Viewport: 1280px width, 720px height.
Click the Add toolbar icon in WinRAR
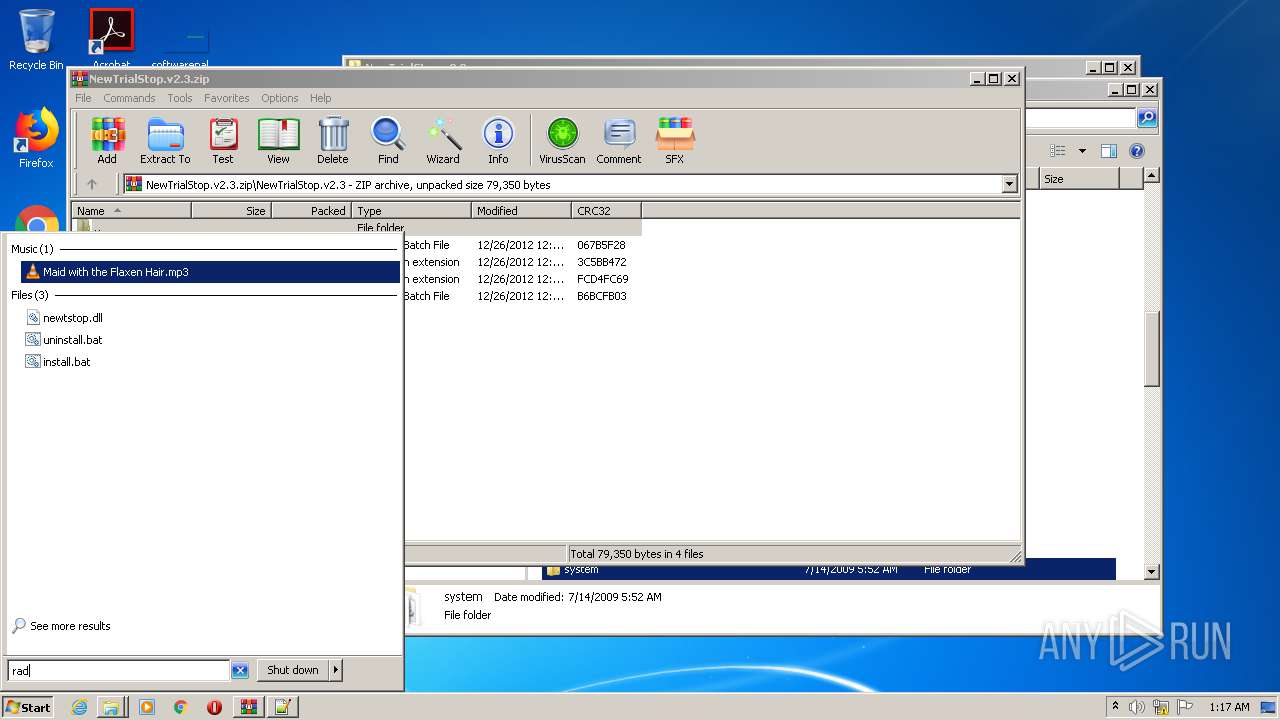pyautogui.click(x=107, y=140)
